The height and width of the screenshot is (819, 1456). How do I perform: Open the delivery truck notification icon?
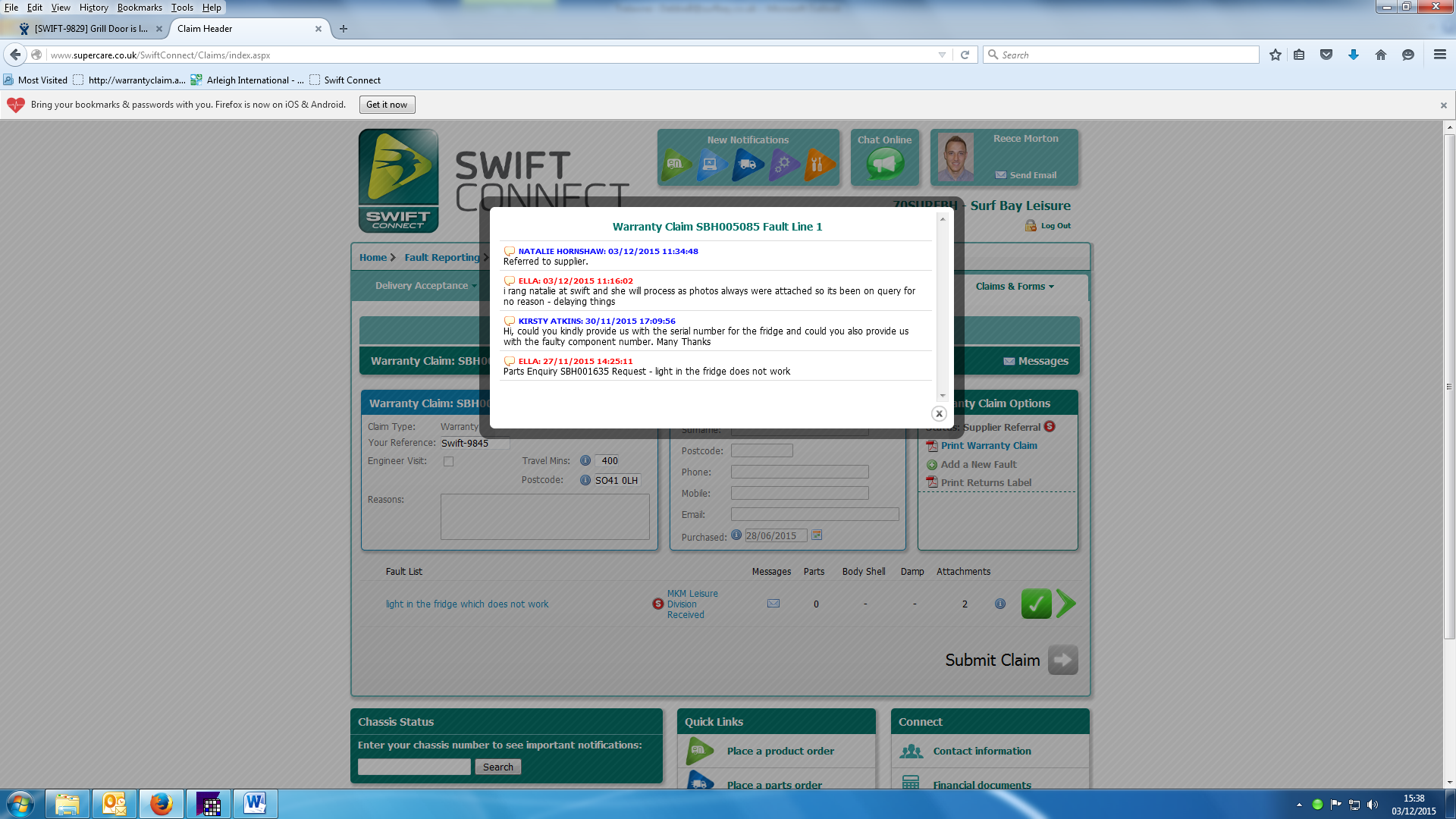pyautogui.click(x=748, y=163)
